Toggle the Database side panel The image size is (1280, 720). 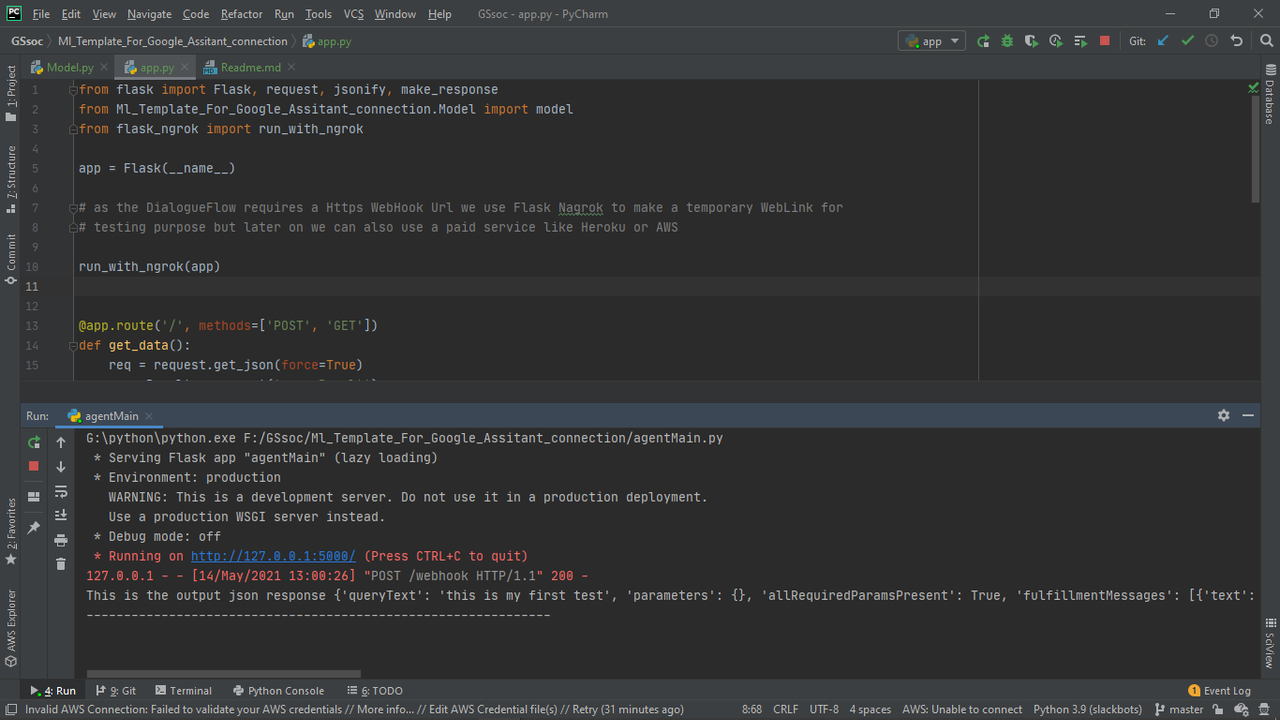(1269, 96)
